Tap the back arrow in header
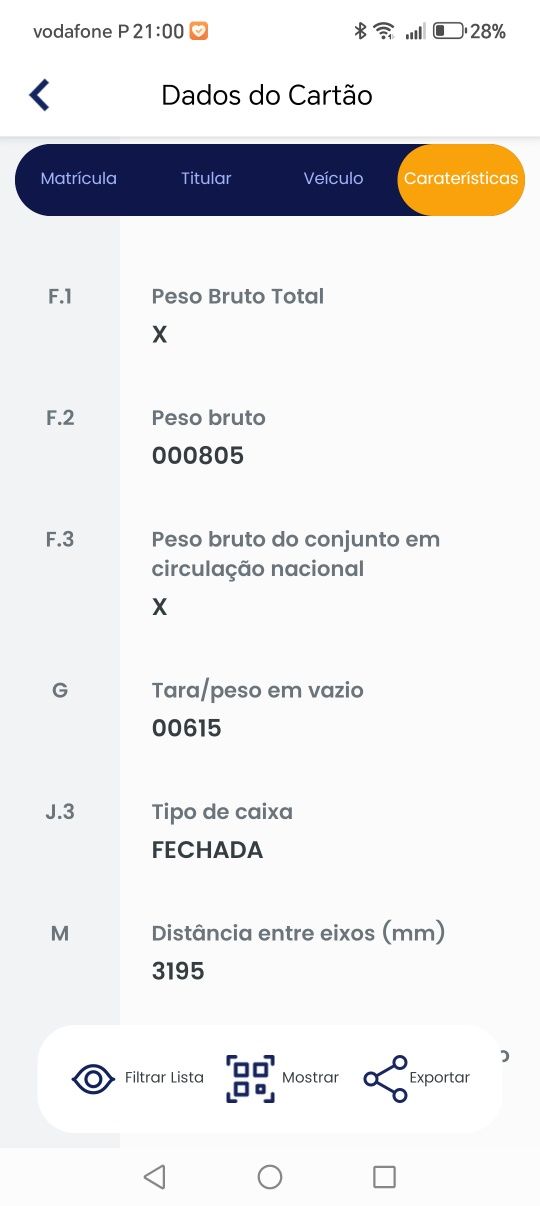 (x=39, y=95)
